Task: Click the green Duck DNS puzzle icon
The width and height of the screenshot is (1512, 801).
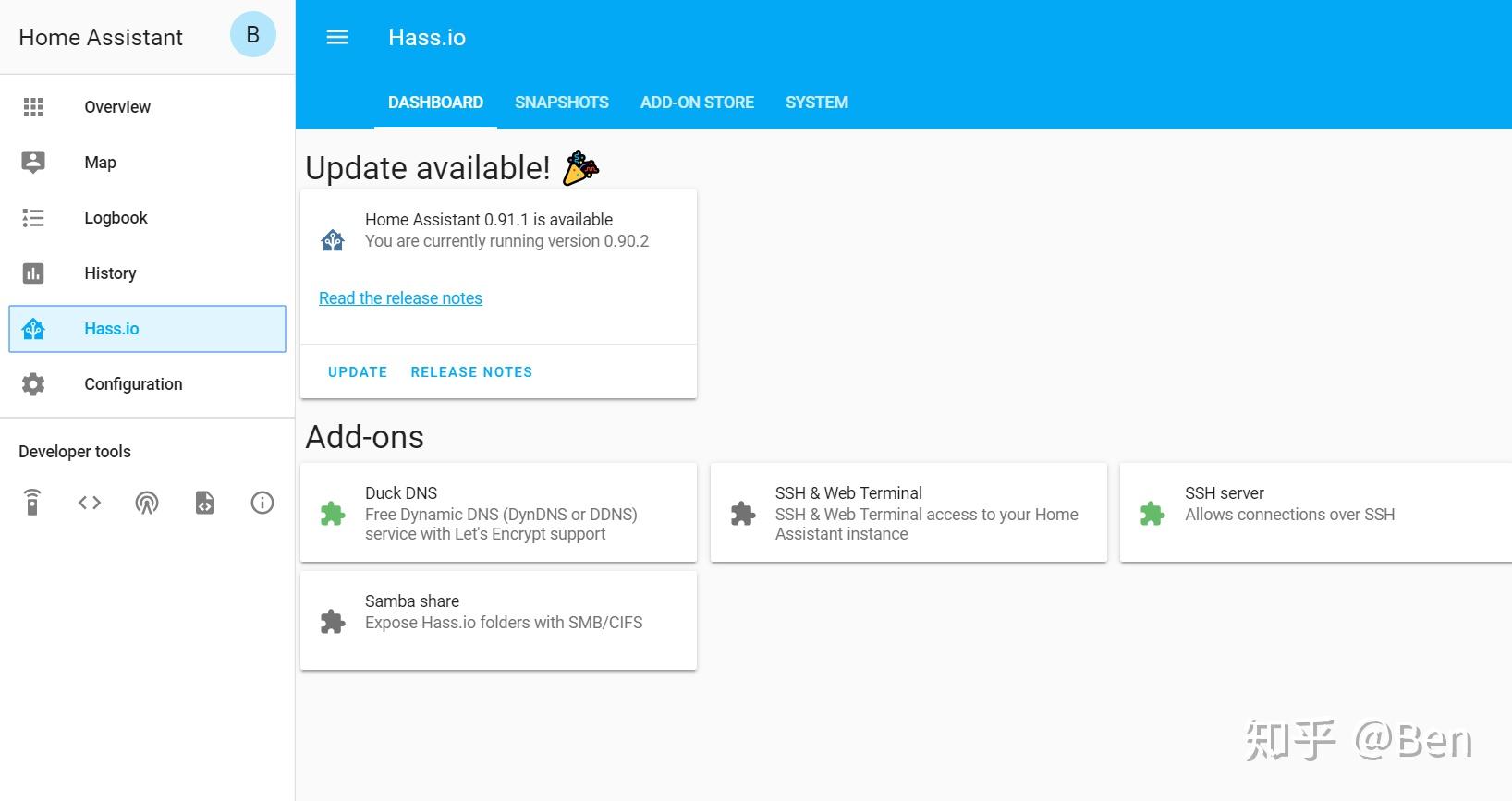Action: point(333,514)
